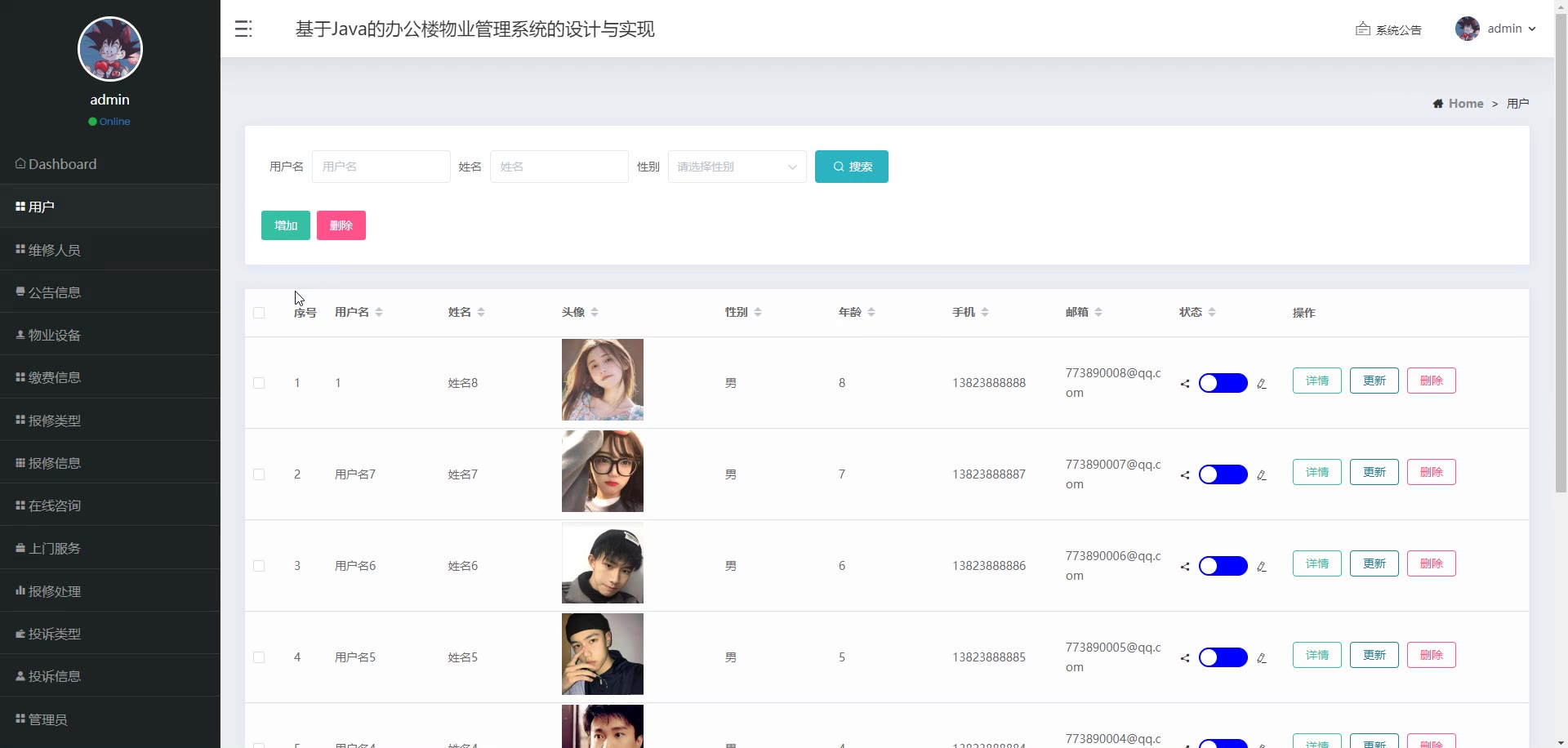The width and height of the screenshot is (1568, 748).
Task: Click 更新 for the 用户名7 row
Action: pos(1374,472)
